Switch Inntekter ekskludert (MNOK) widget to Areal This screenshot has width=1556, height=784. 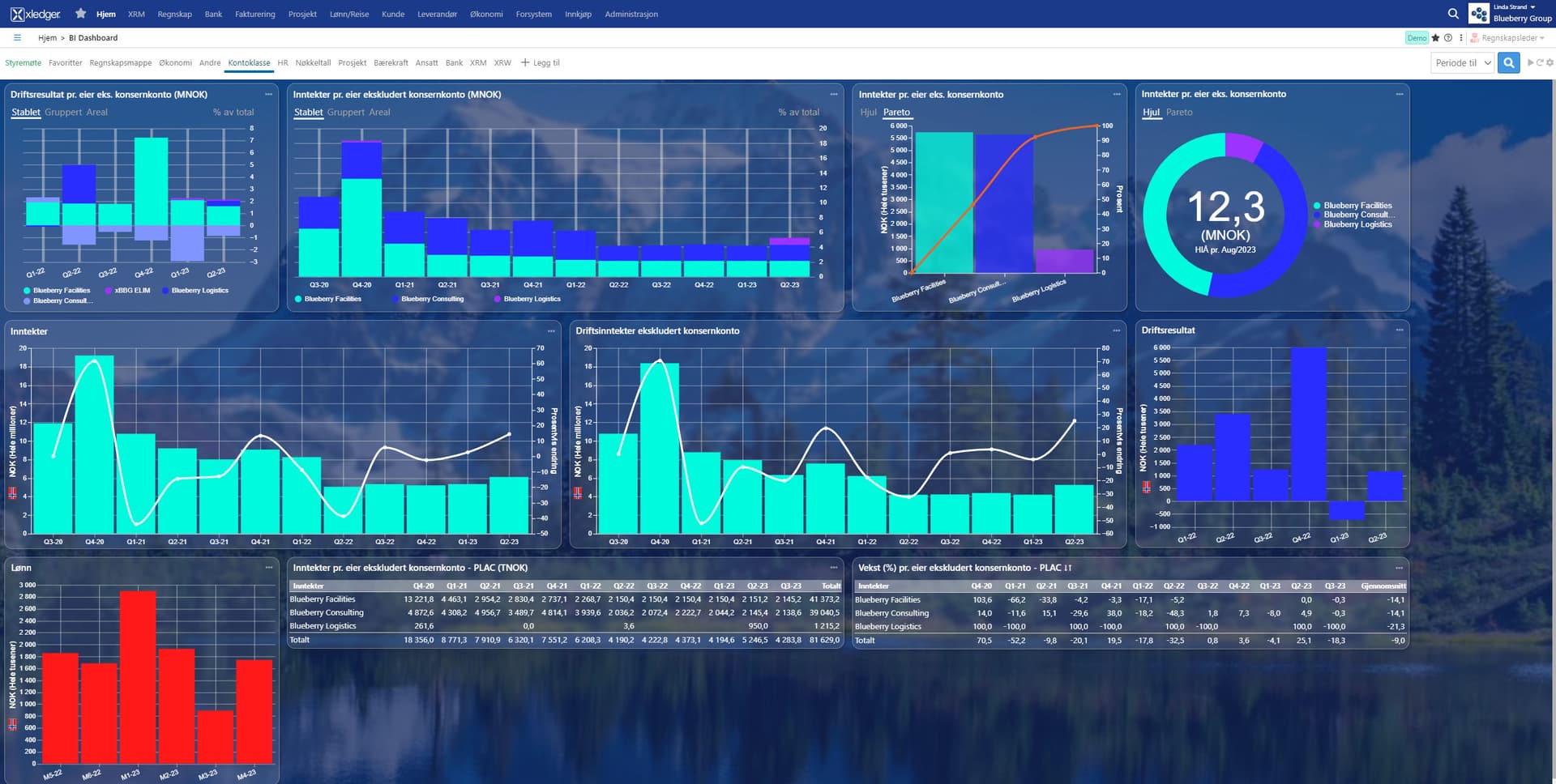click(379, 113)
